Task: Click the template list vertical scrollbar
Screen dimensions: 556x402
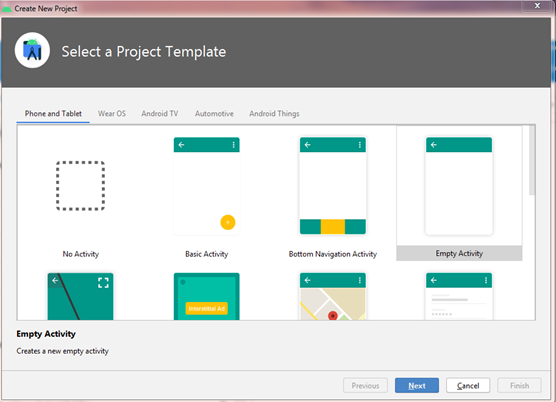Action: pyautogui.click(x=532, y=160)
